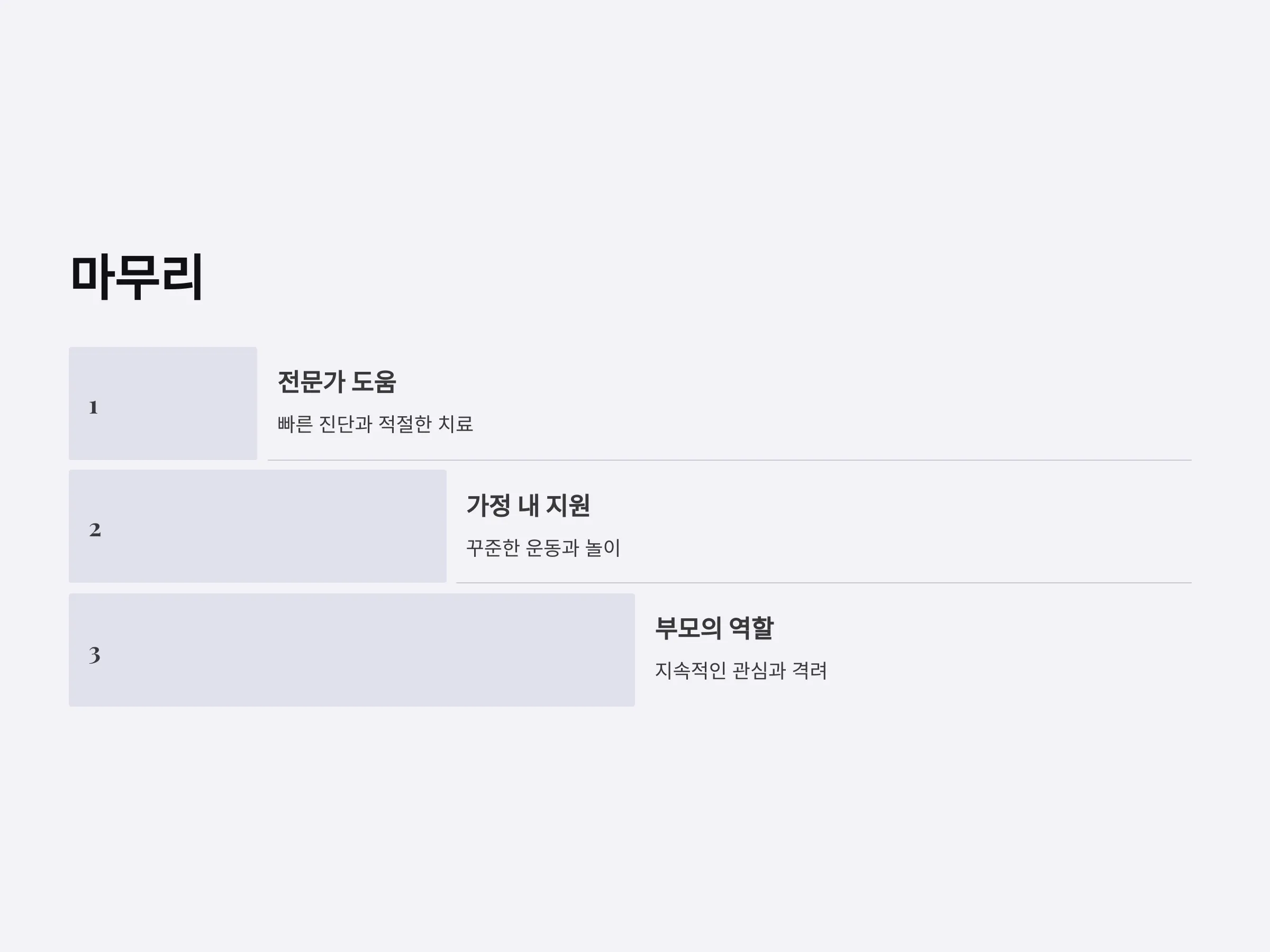Click the heading 전문가 도움

[337, 382]
